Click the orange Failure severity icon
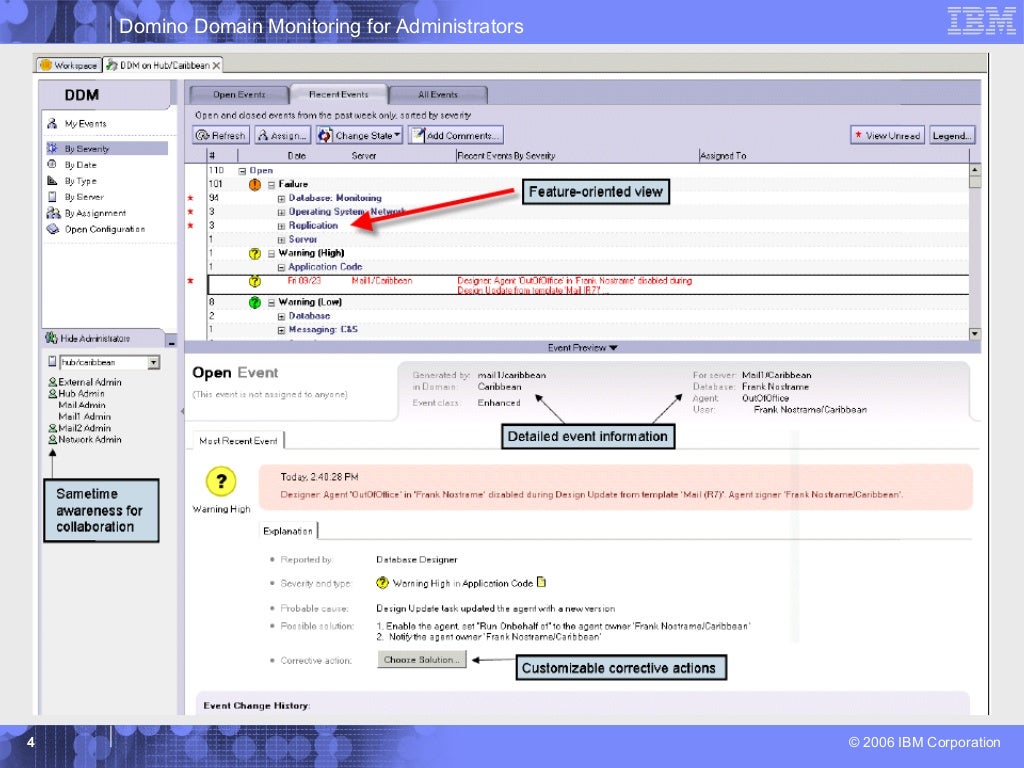The width and height of the screenshot is (1024, 768). 255,185
